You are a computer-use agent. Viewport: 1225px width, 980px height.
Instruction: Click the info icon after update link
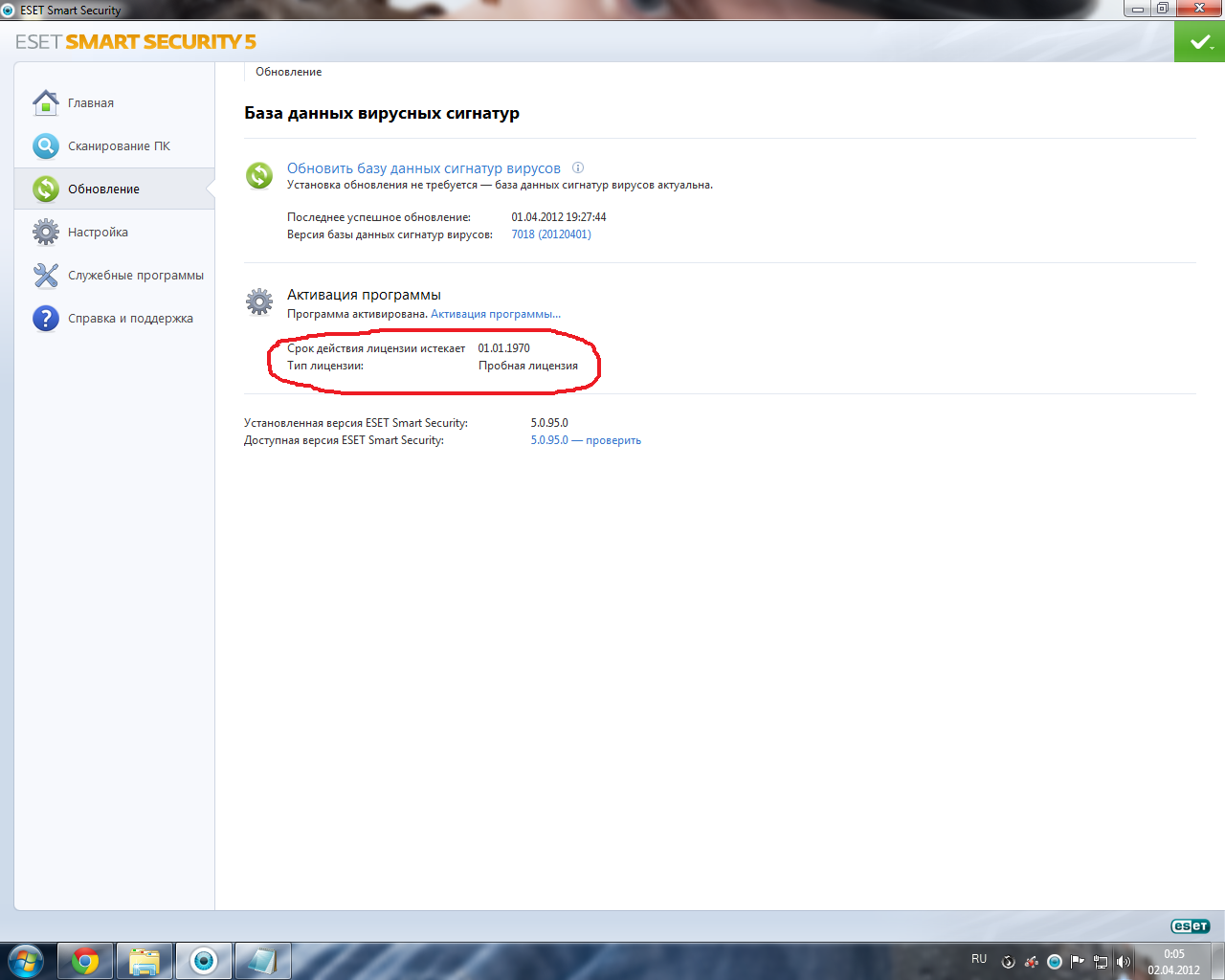coord(578,167)
